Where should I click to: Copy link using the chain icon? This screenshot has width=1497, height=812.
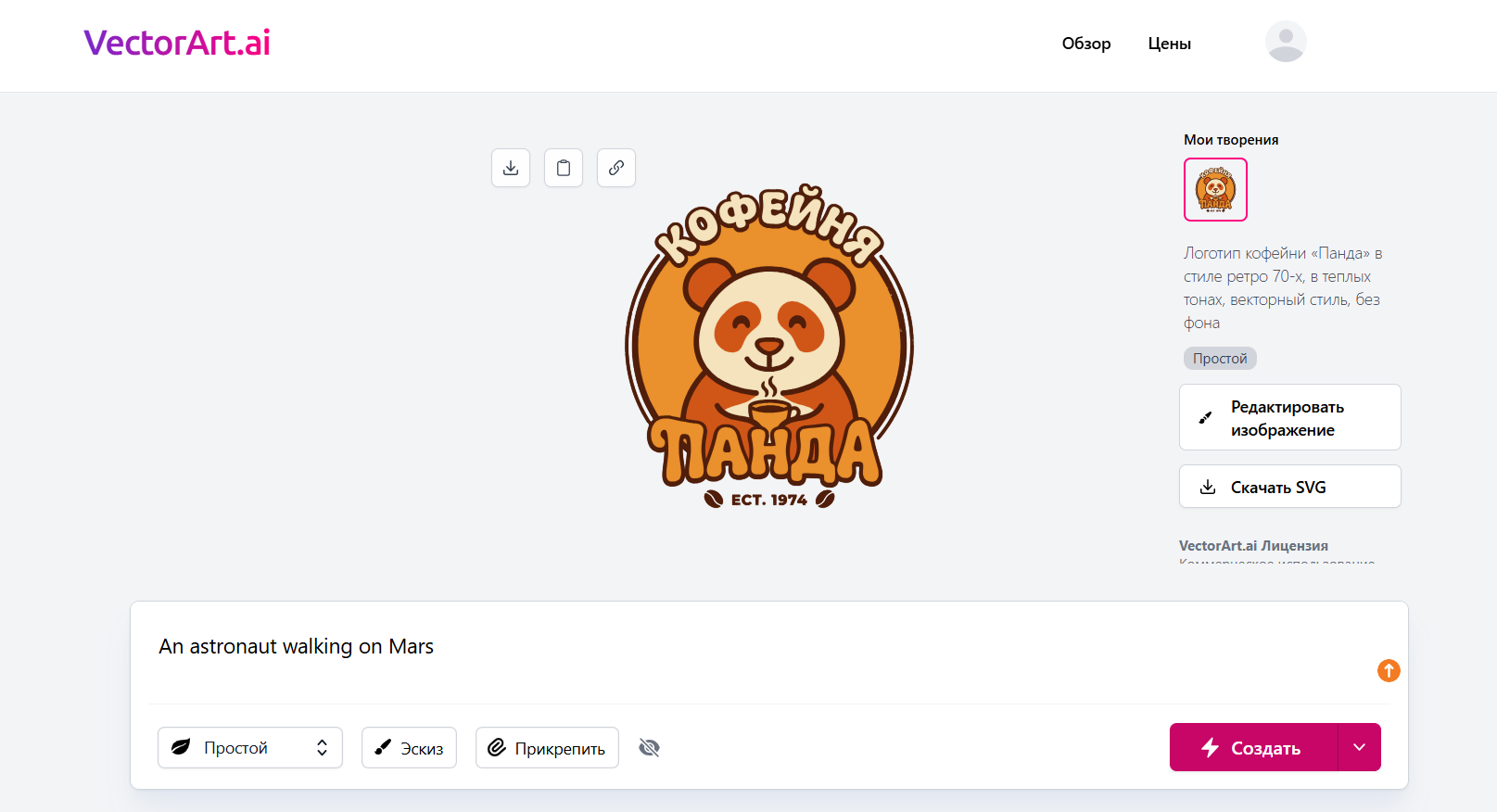pyautogui.click(x=616, y=168)
